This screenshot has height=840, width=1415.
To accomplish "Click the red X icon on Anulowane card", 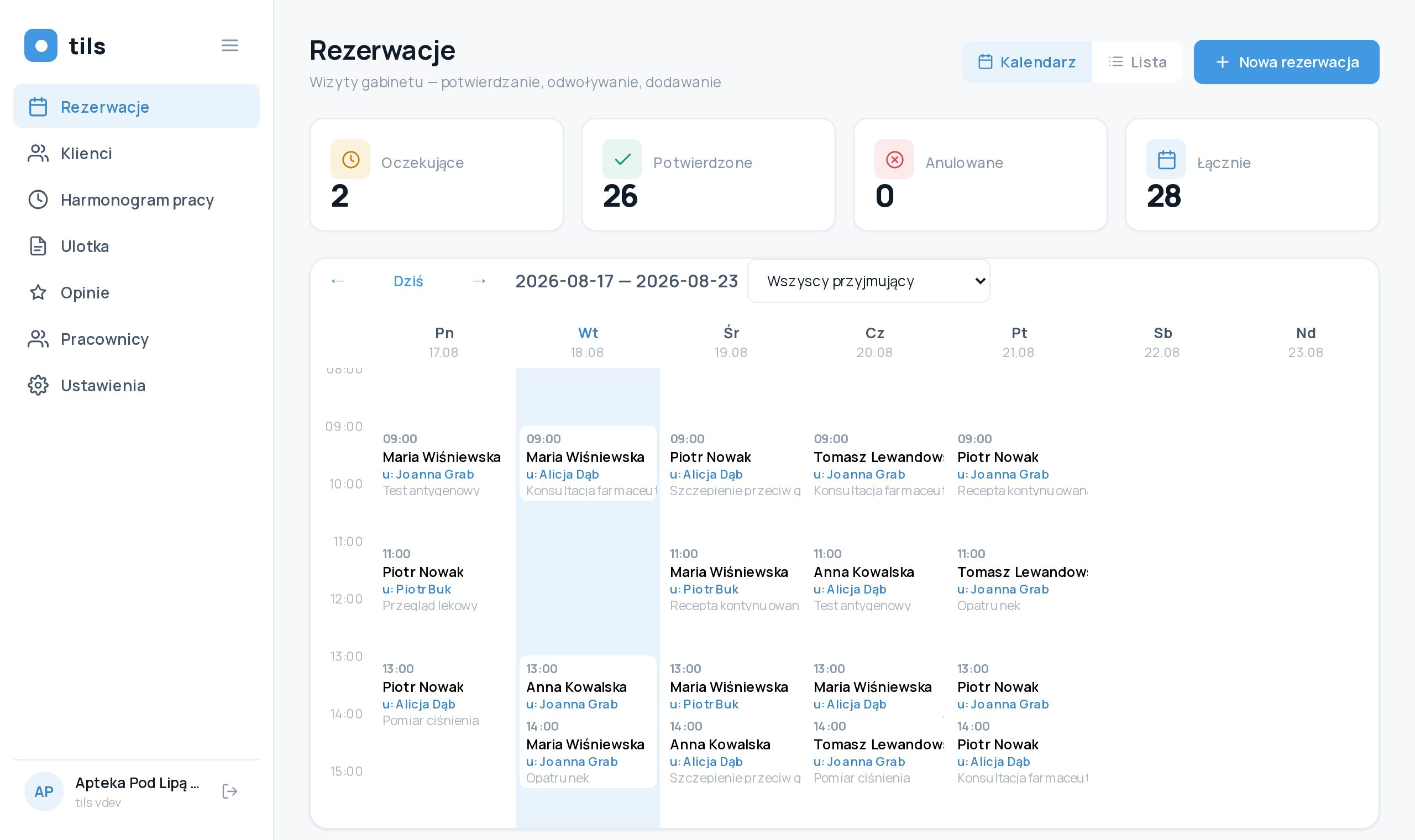I will point(894,159).
